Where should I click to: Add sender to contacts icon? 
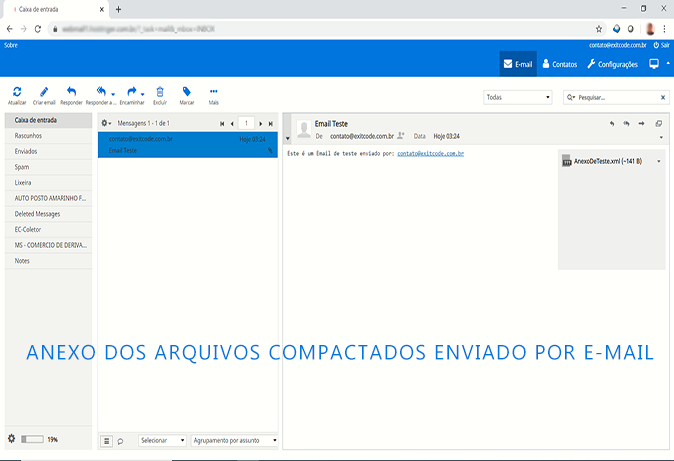(x=401, y=136)
